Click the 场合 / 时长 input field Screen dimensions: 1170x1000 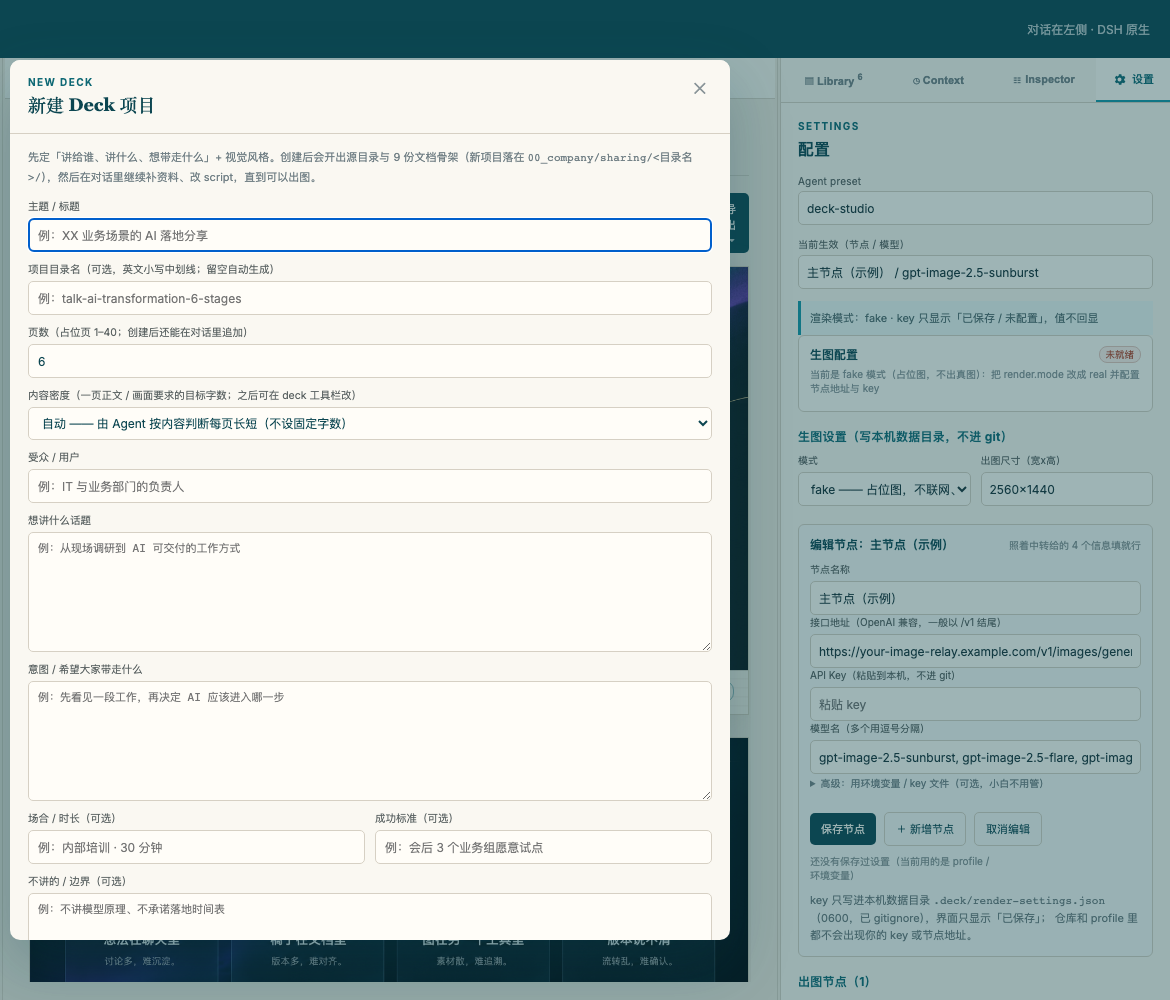[196, 847]
